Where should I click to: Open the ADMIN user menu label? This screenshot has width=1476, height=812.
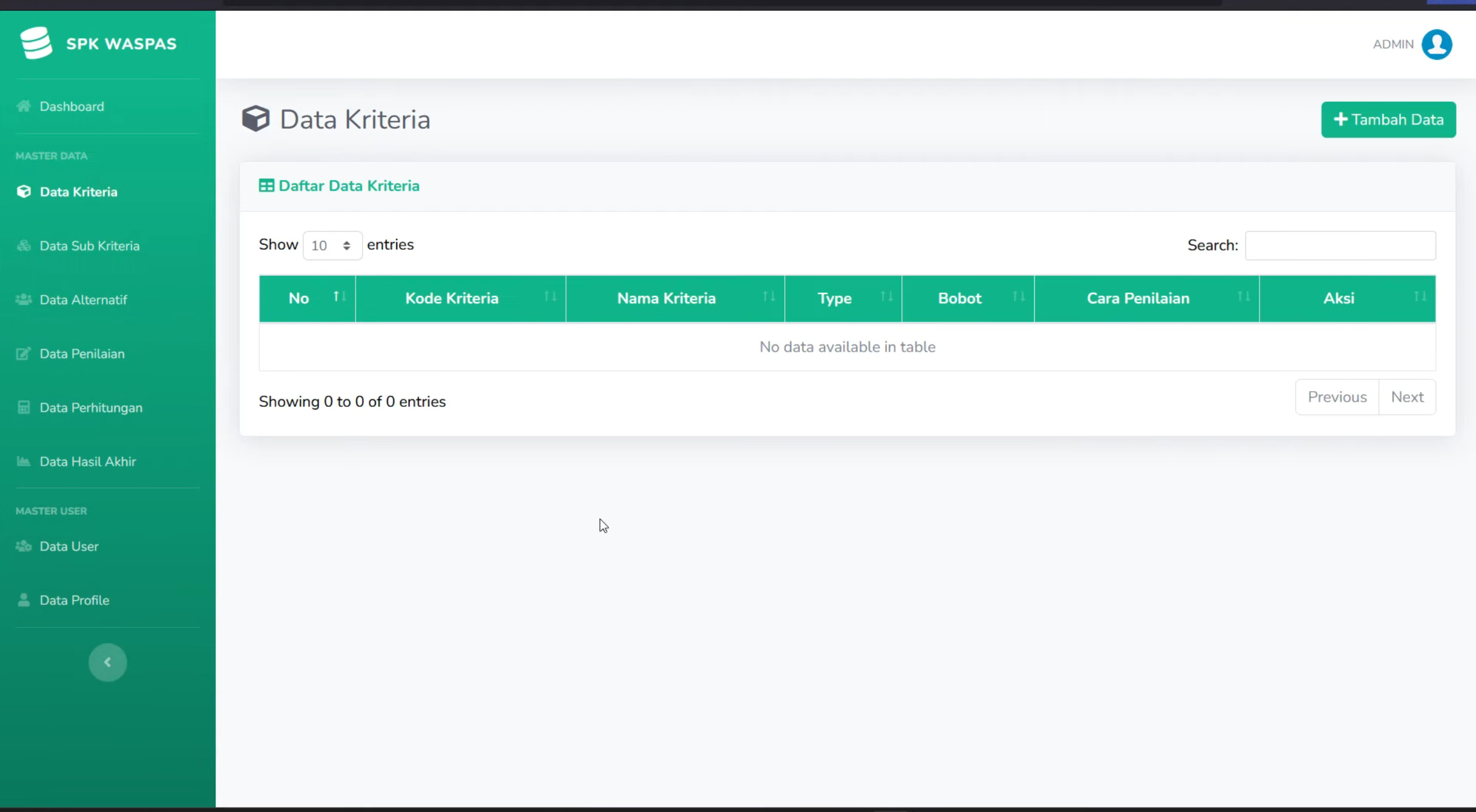coord(1393,44)
